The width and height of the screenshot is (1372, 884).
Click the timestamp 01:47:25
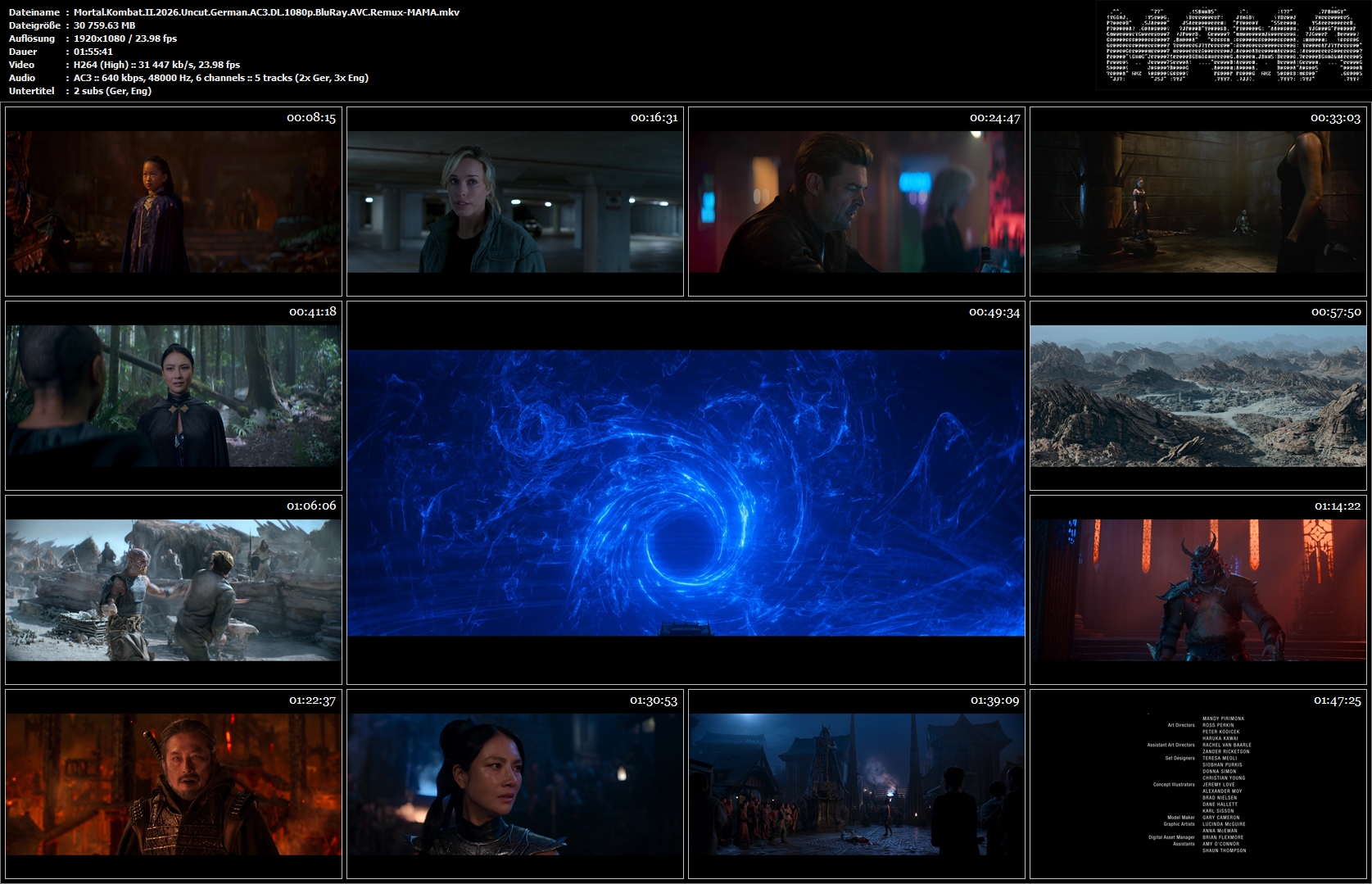(1337, 700)
